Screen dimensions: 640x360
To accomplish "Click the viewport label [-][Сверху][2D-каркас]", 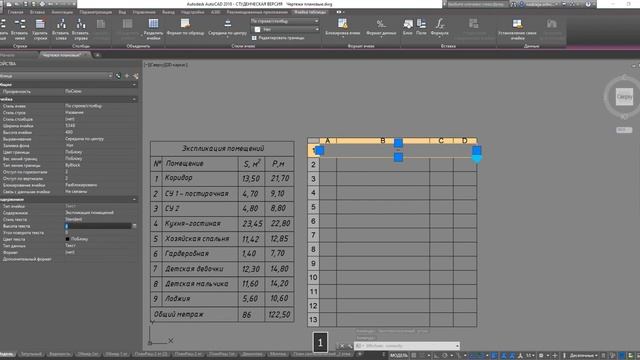I will click(x=166, y=65).
